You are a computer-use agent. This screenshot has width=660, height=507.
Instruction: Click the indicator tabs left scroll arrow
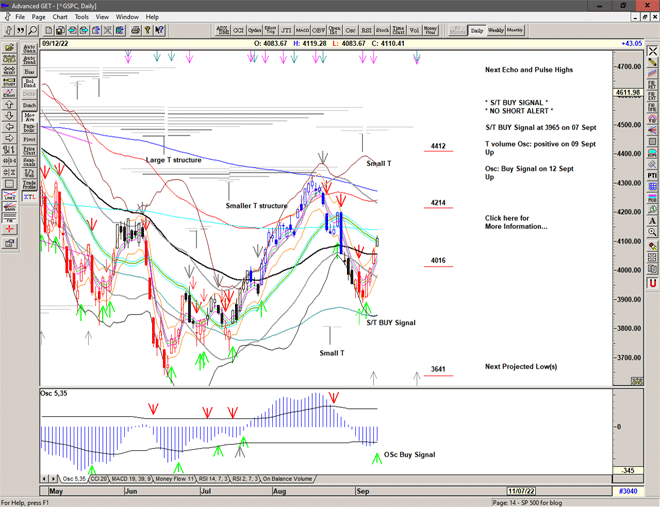click(45, 479)
